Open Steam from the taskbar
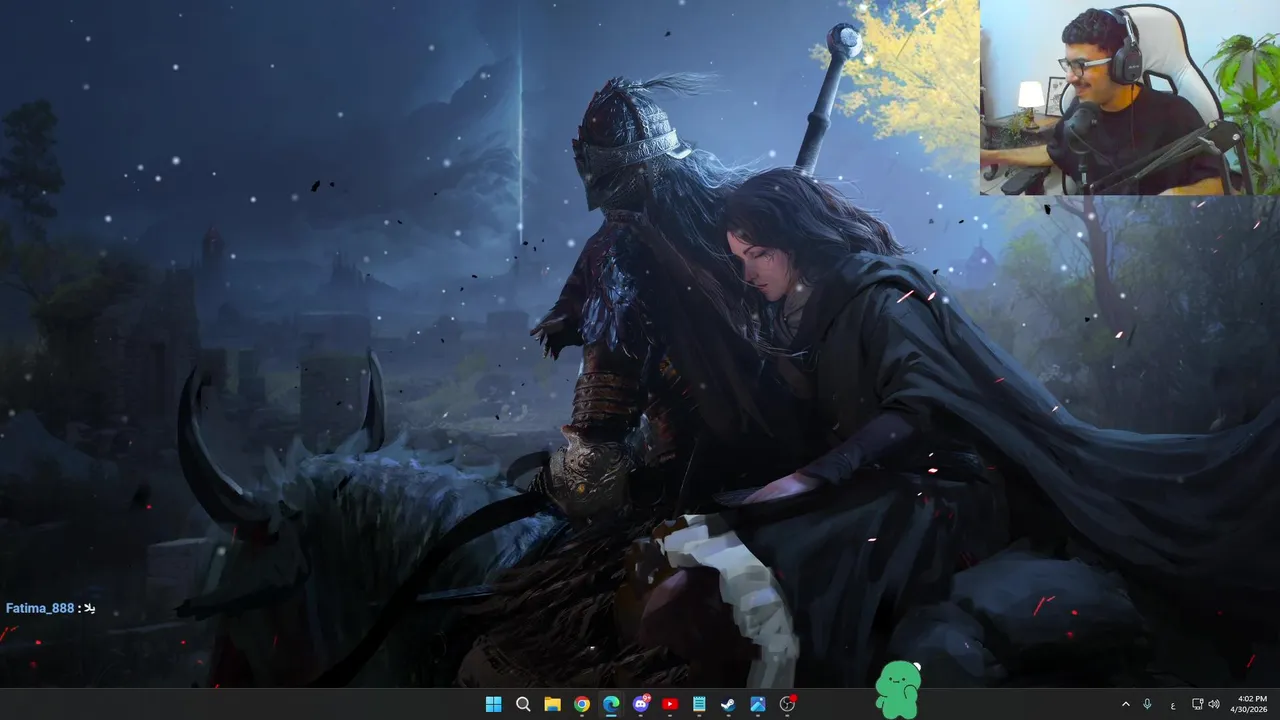The height and width of the screenshot is (720, 1280). pos(729,704)
